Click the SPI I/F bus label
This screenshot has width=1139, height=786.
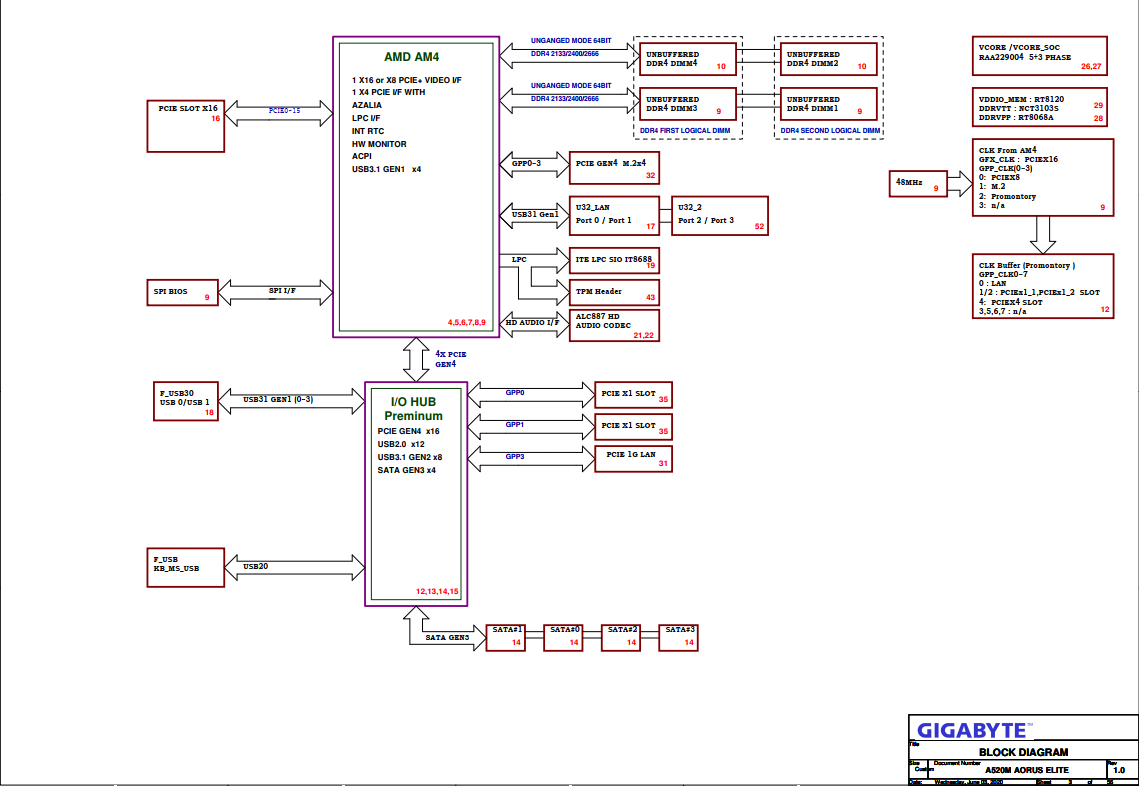[282, 291]
